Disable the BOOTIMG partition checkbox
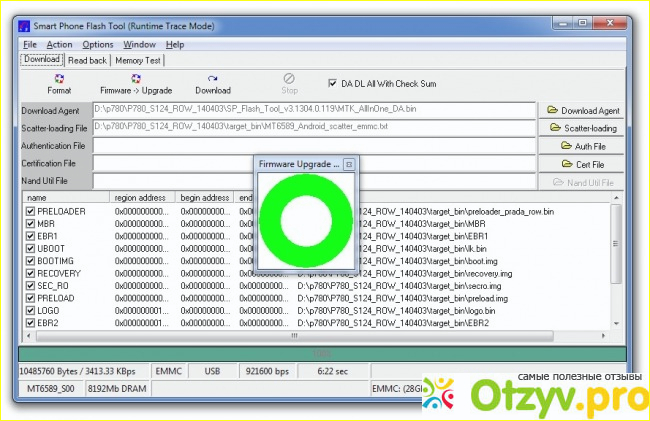 coord(30,260)
